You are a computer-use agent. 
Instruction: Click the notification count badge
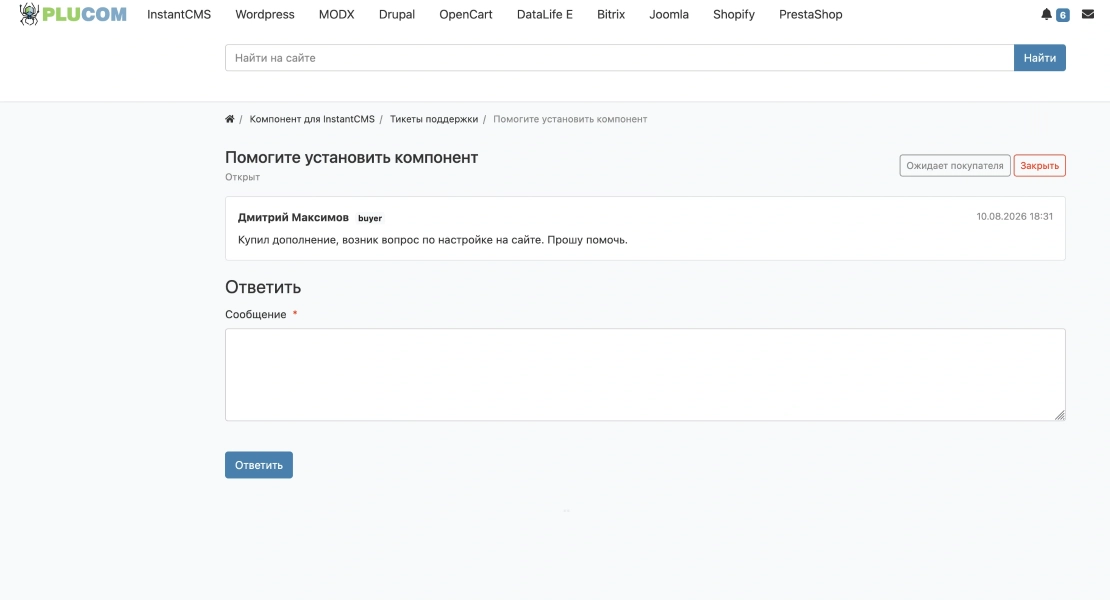tap(1063, 15)
